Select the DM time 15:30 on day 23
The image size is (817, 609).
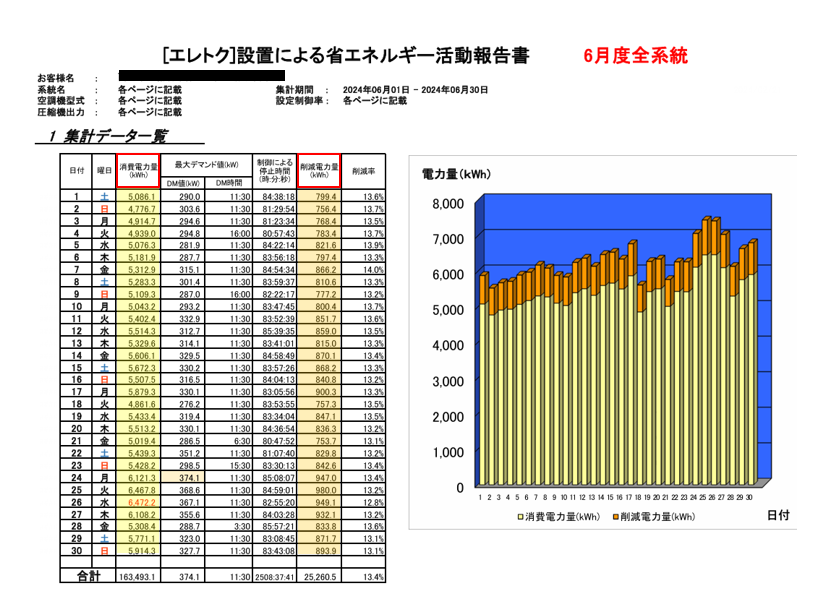tap(240, 466)
